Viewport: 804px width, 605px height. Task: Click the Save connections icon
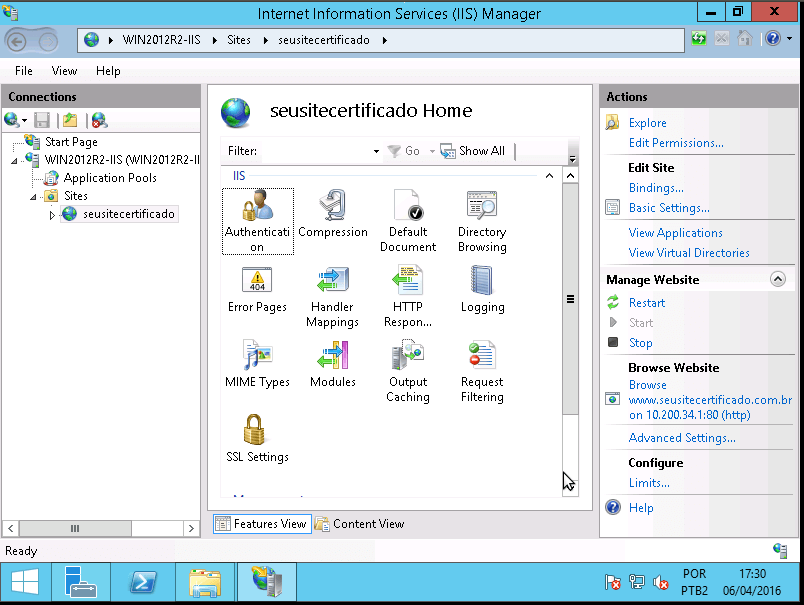point(42,120)
